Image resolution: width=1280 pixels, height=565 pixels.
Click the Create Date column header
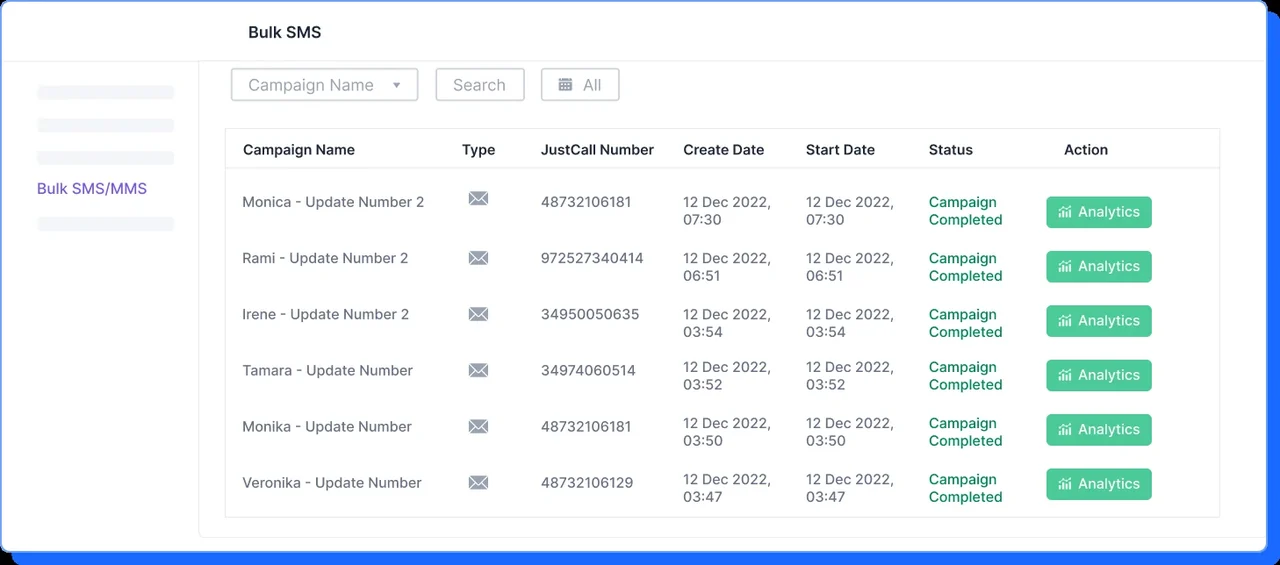724,150
